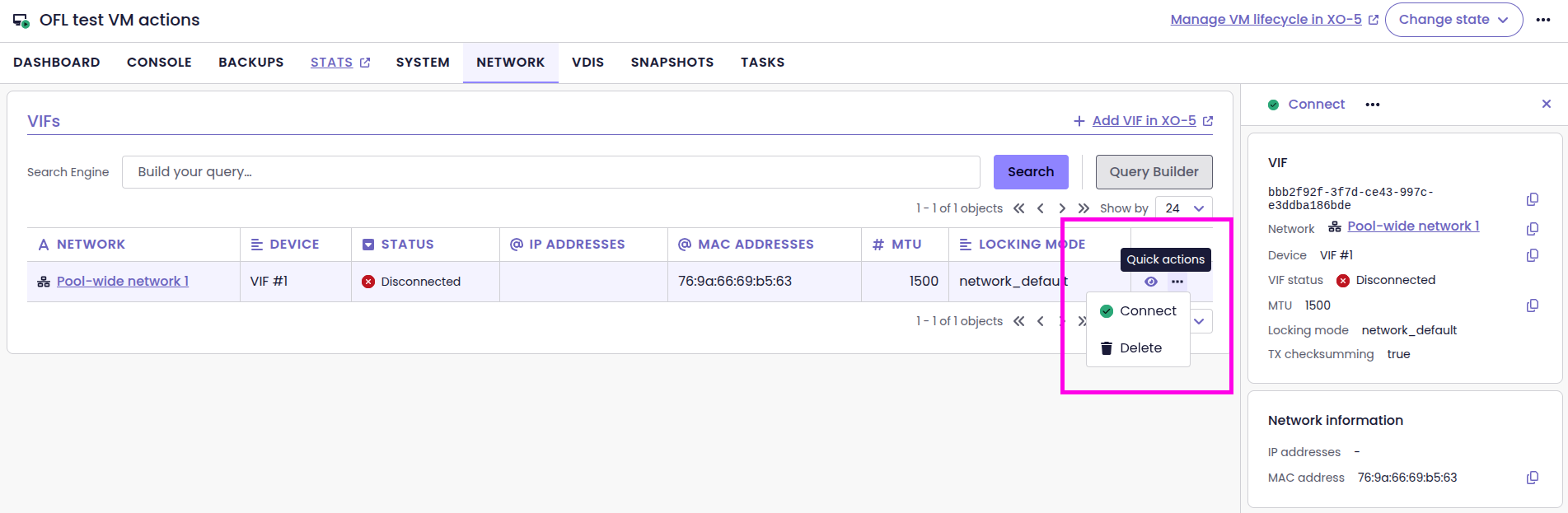Copy the VIF UUID in side panel
Viewport: 1568px width, 513px height.
1532,199
